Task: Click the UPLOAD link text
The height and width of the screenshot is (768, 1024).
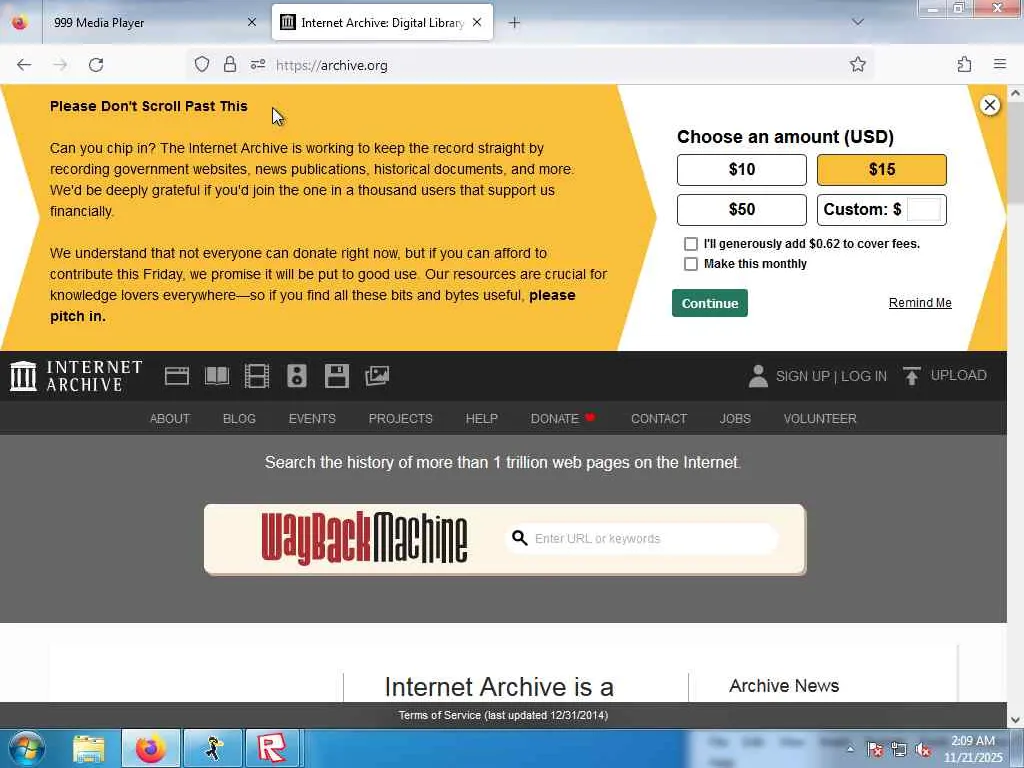Action: pyautogui.click(x=959, y=376)
